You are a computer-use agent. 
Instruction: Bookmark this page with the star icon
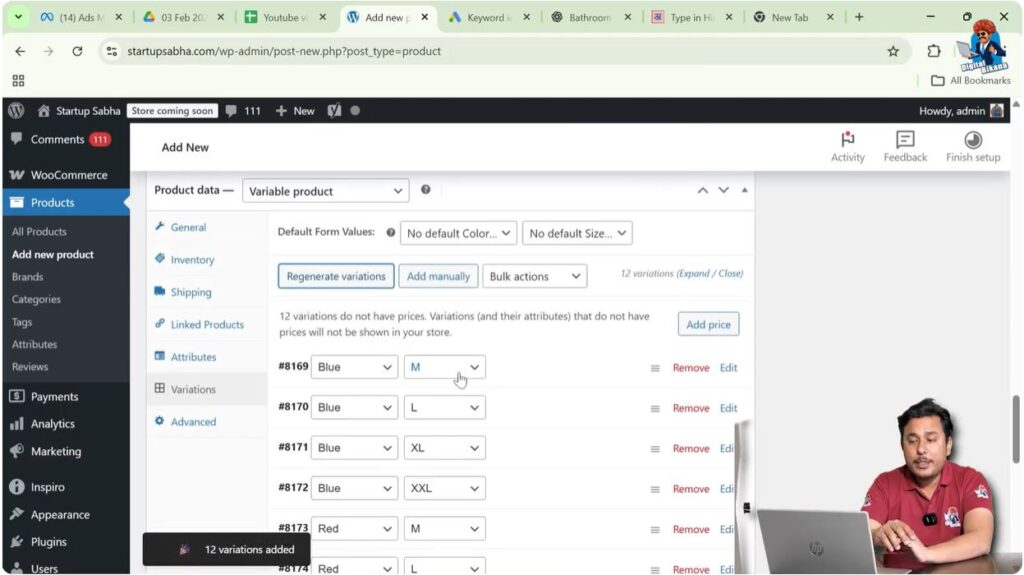pos(893,51)
